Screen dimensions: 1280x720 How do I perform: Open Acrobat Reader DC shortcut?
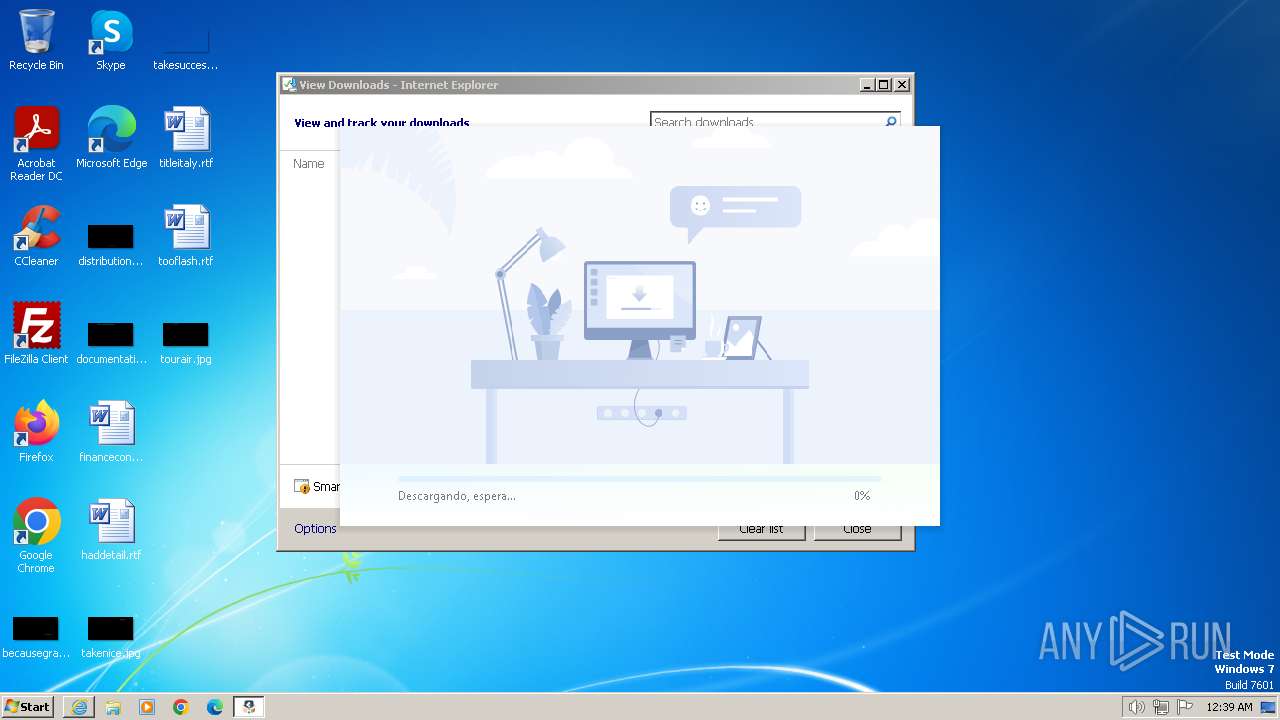point(36,144)
